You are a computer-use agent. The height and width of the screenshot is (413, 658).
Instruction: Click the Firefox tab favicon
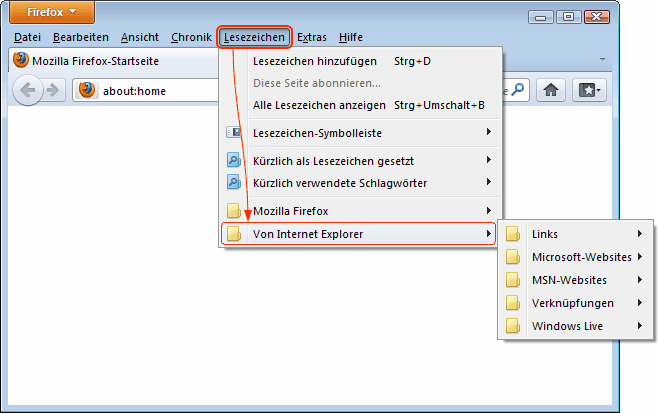pyautogui.click(x=21, y=60)
